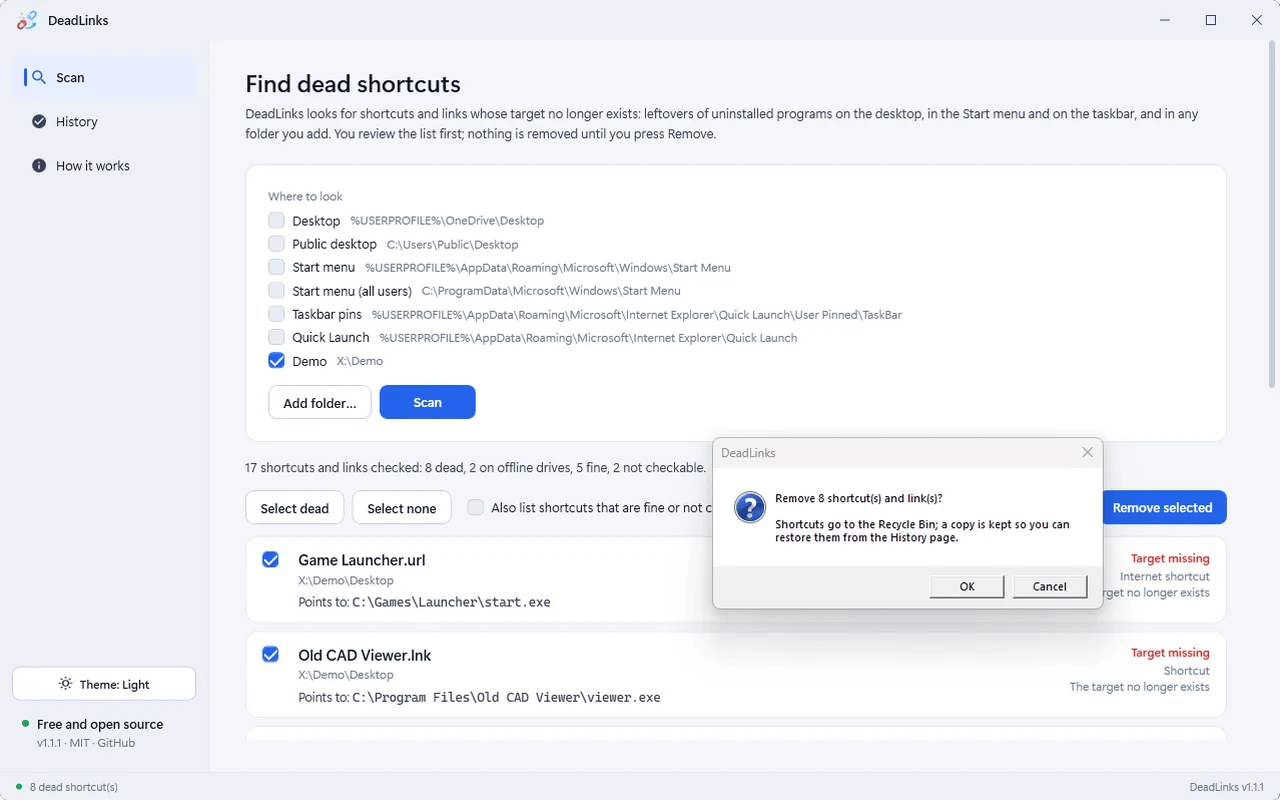This screenshot has height=800, width=1280.
Task: Click the 8 dead shortcut(s) status text
Action: pyautogui.click(x=74, y=787)
